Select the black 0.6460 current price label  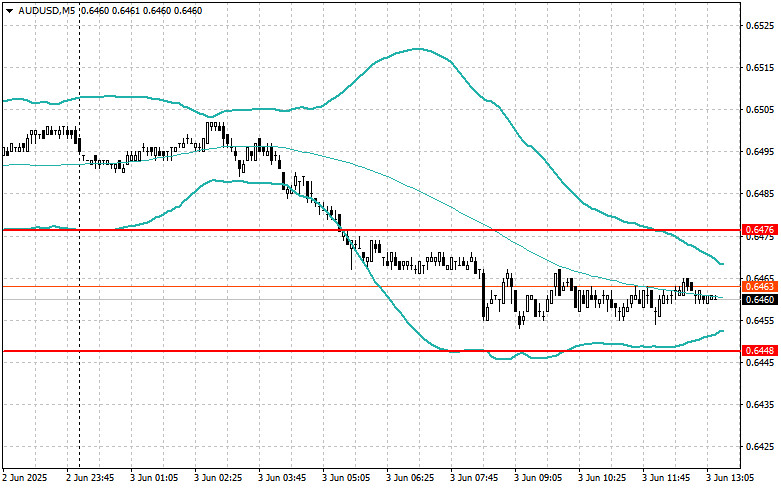(x=760, y=299)
